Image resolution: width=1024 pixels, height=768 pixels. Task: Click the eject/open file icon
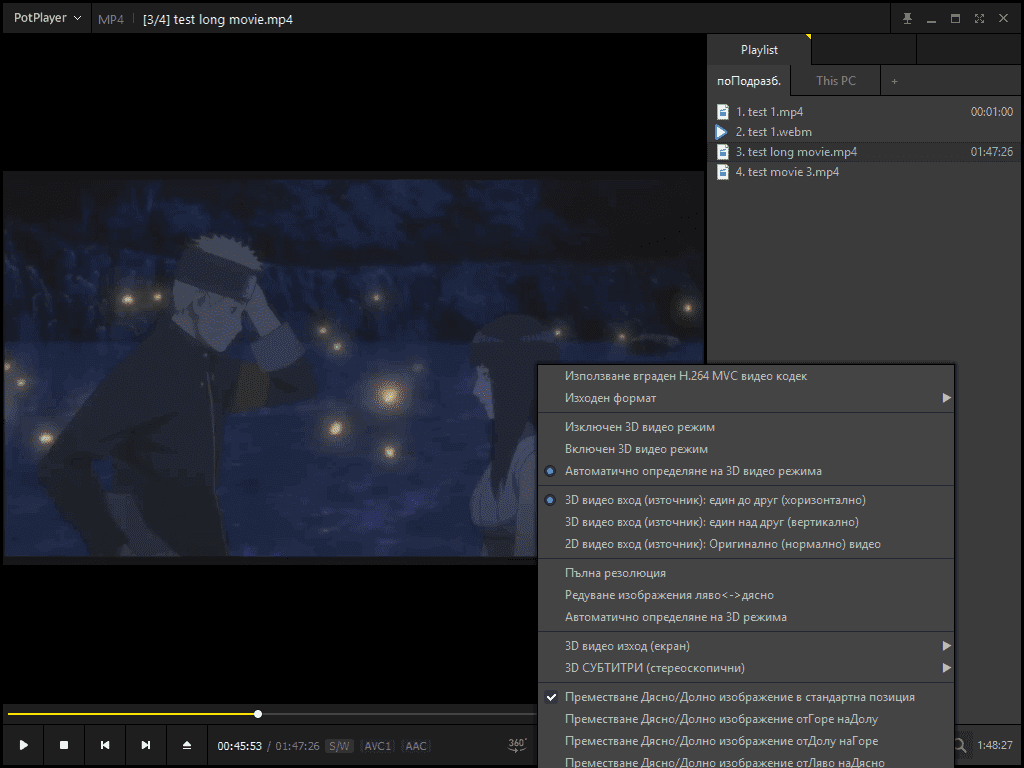(187, 745)
